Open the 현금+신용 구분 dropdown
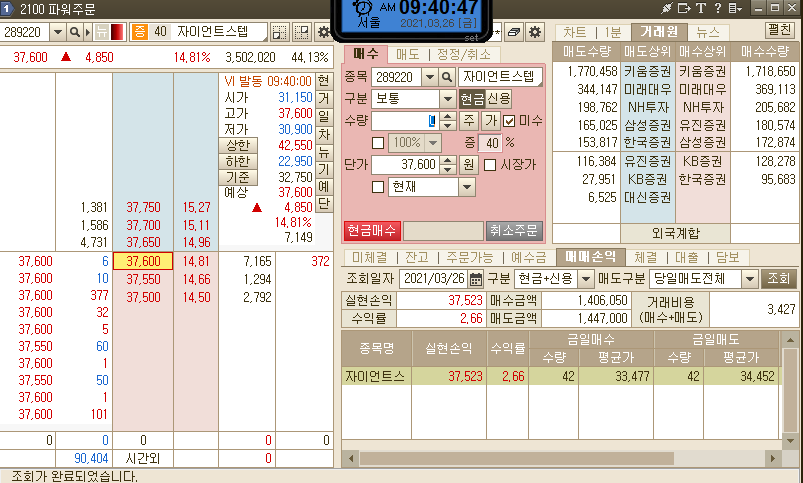Viewport: 803px width, 483px height. click(585, 279)
